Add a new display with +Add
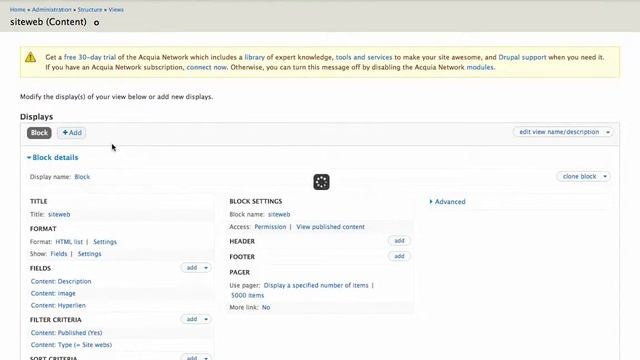The image size is (640, 360). tap(72, 133)
